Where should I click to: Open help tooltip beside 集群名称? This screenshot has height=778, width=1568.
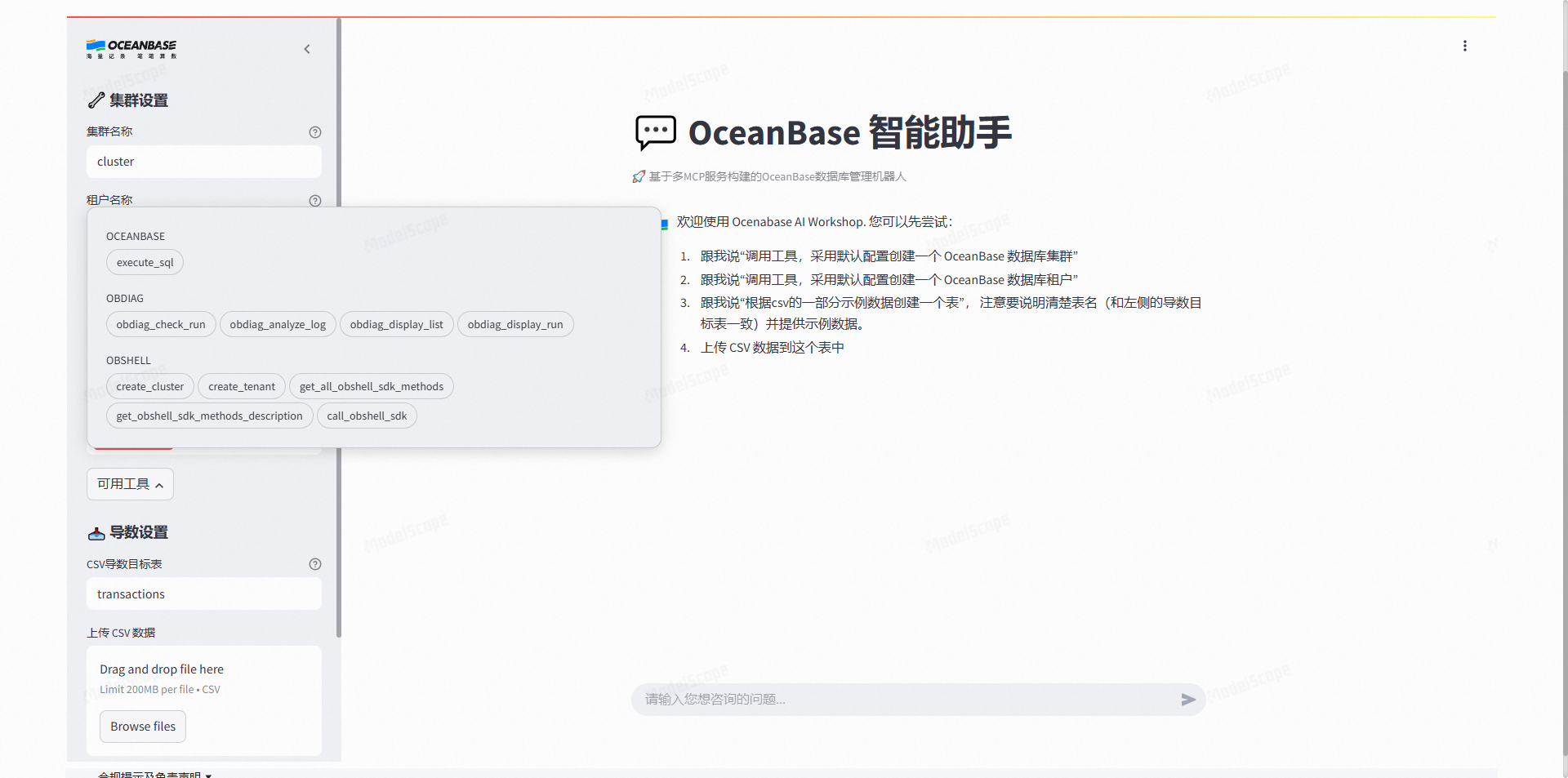coord(315,131)
